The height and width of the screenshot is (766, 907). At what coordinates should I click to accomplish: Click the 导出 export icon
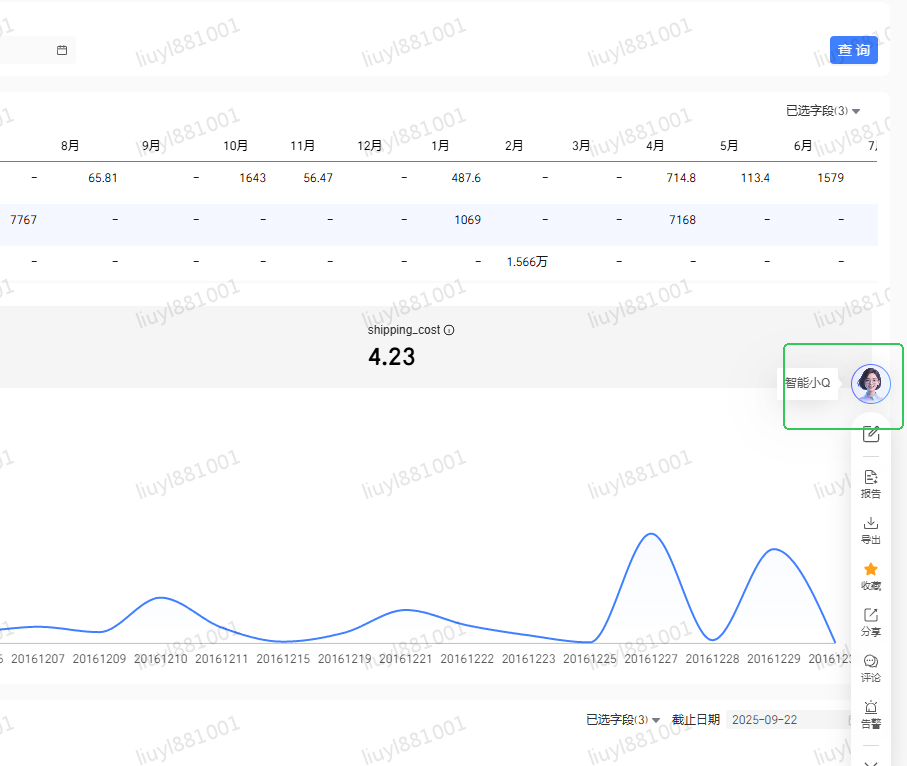click(870, 529)
